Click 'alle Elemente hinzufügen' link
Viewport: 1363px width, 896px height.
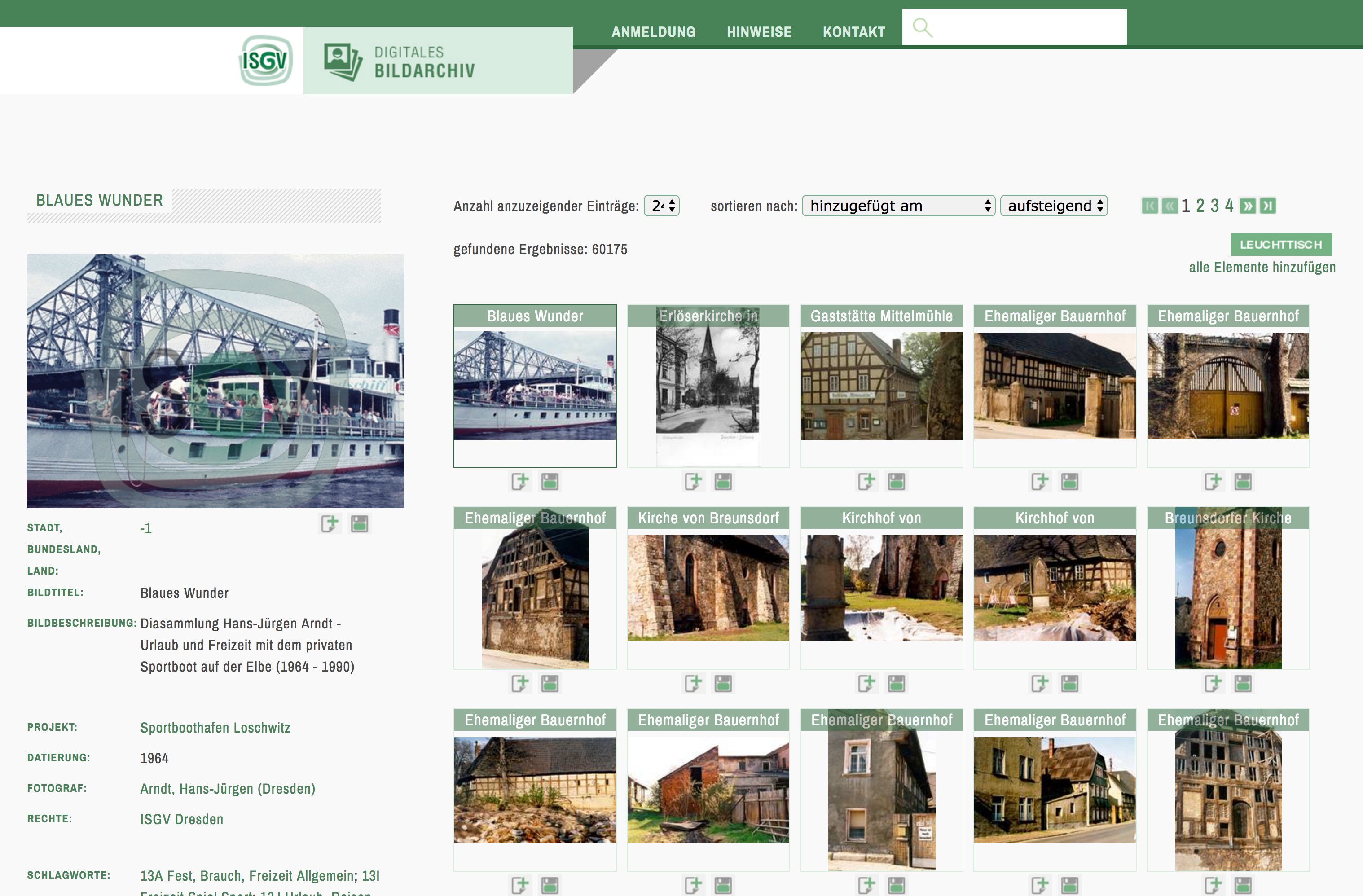point(1262,268)
